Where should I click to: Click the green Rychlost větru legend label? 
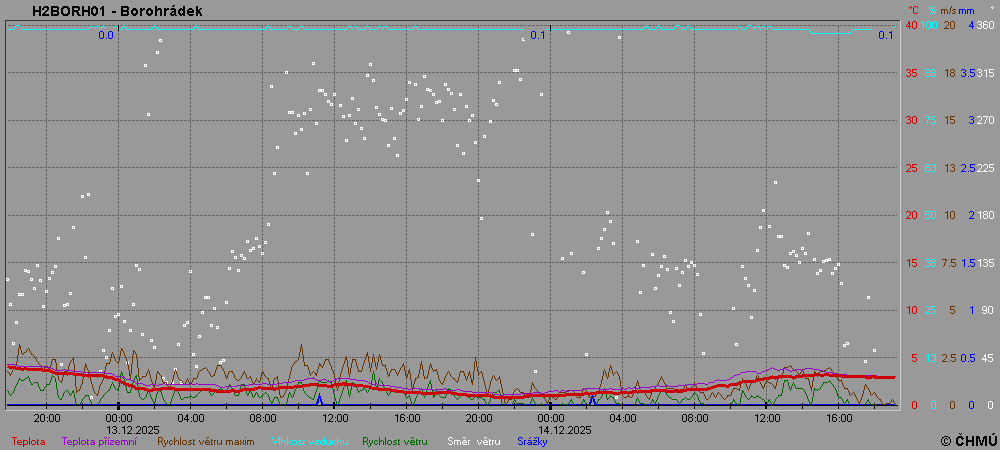tap(395, 440)
